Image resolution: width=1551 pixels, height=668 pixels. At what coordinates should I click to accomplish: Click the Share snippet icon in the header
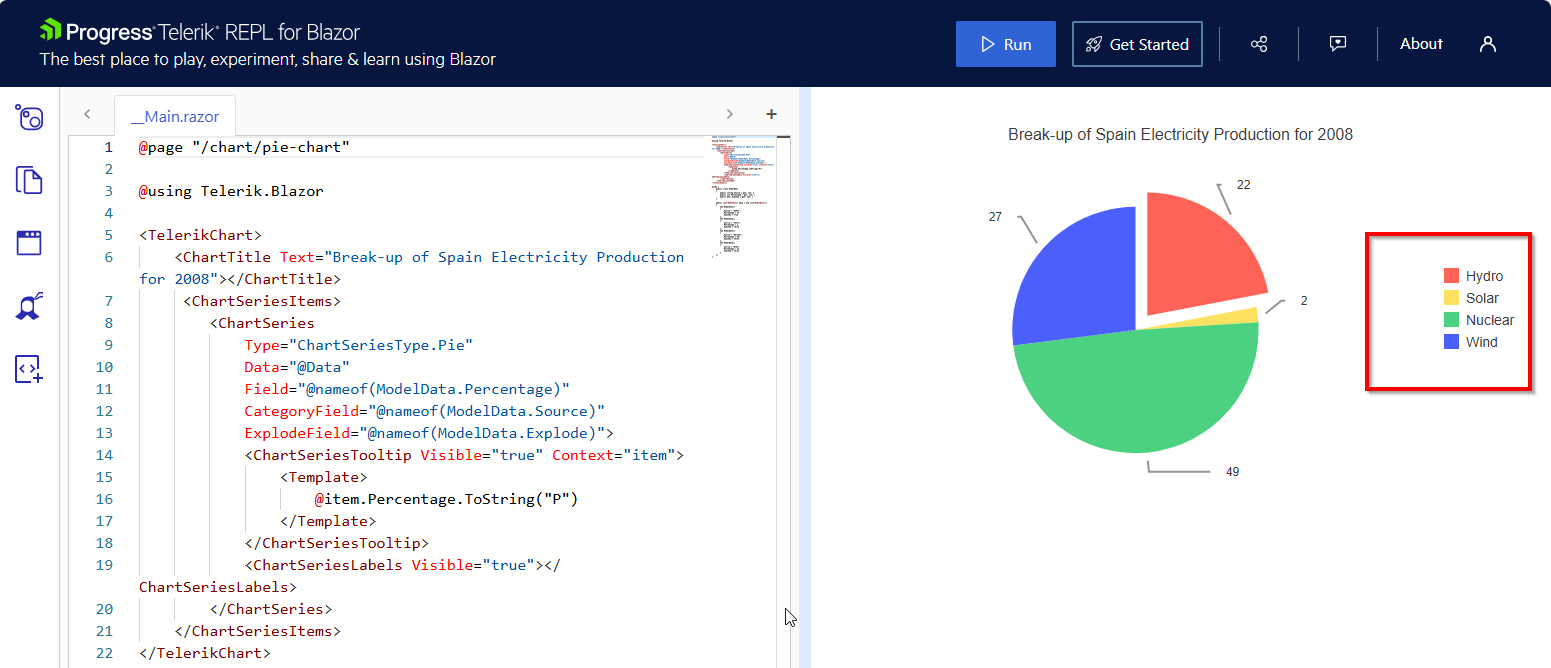pos(1259,43)
